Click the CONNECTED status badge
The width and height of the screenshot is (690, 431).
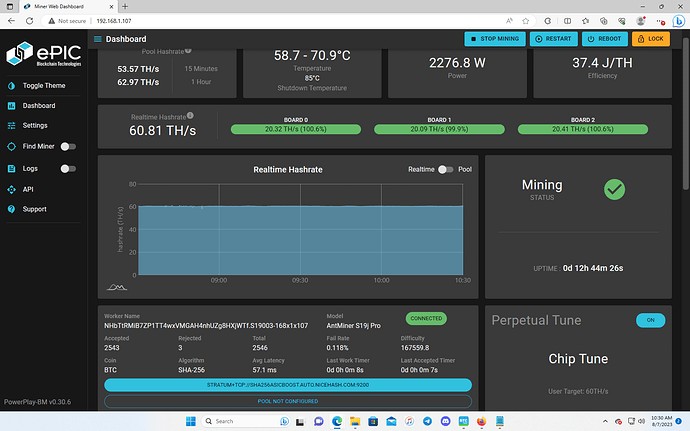click(426, 318)
